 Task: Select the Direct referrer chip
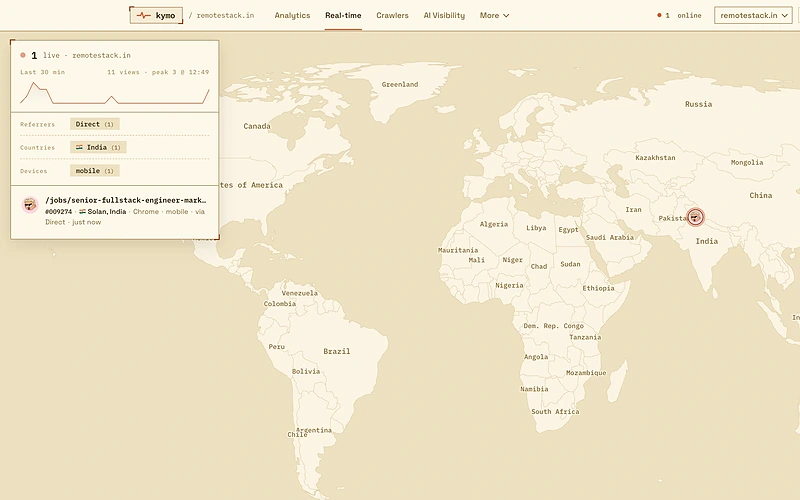click(95, 124)
